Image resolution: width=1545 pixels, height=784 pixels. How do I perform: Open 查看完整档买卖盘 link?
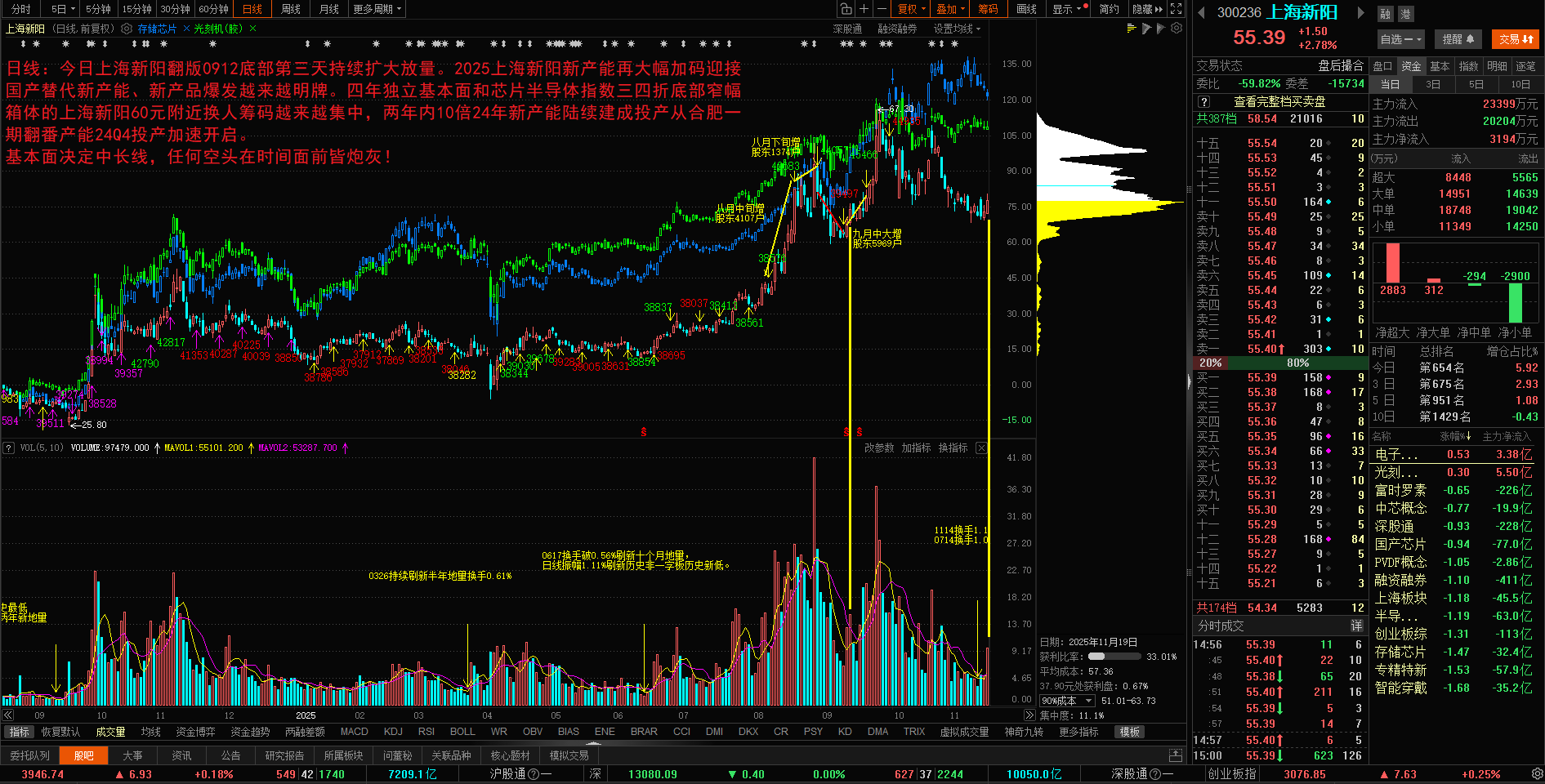click(1279, 102)
